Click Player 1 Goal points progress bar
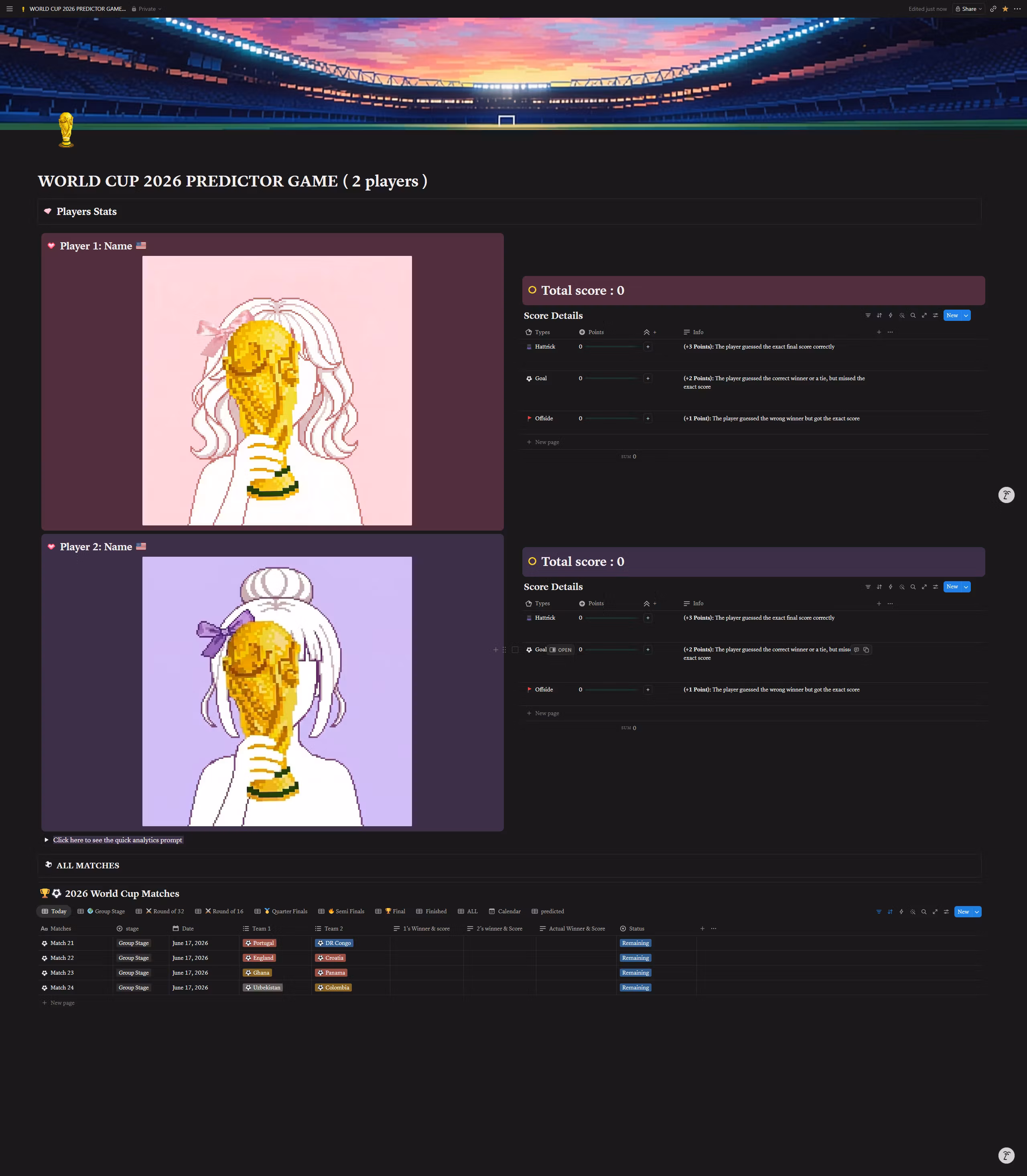1027x1176 pixels. [611, 378]
